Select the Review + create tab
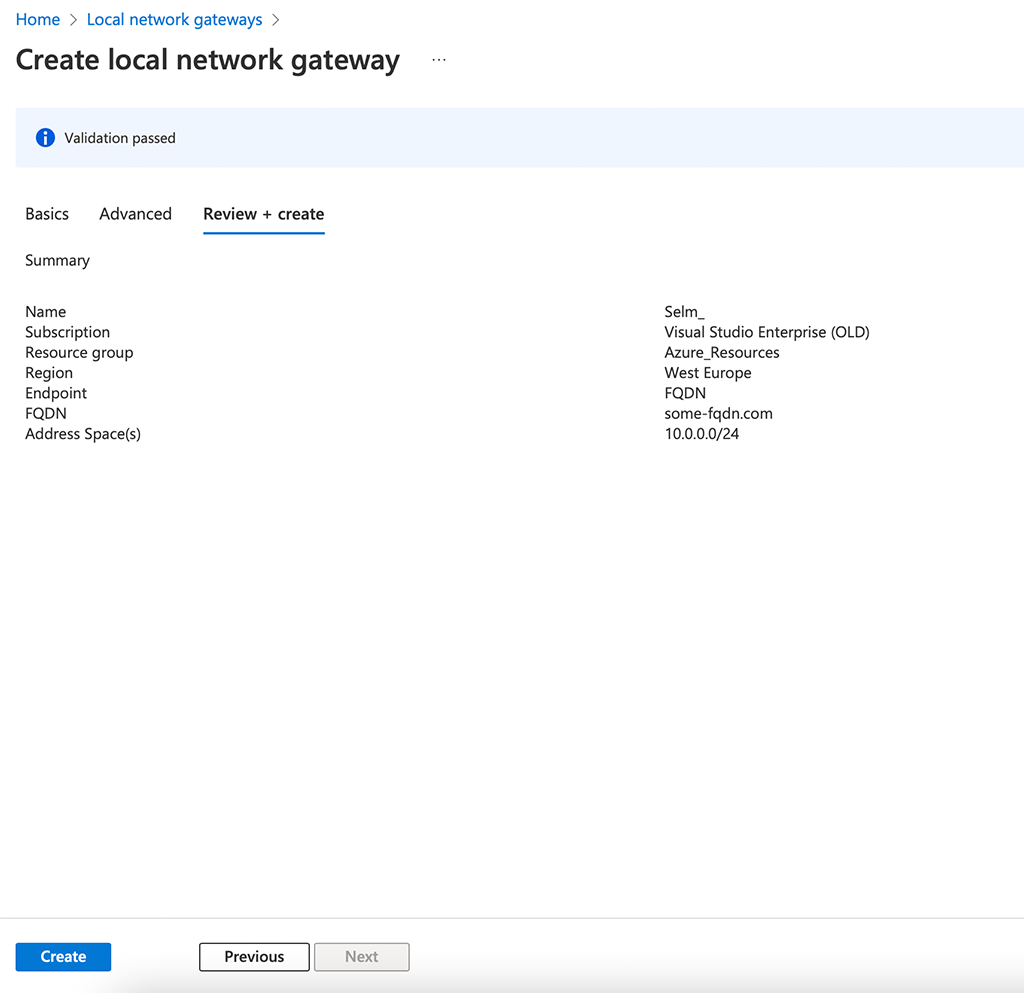The image size is (1024, 993). coord(263,213)
